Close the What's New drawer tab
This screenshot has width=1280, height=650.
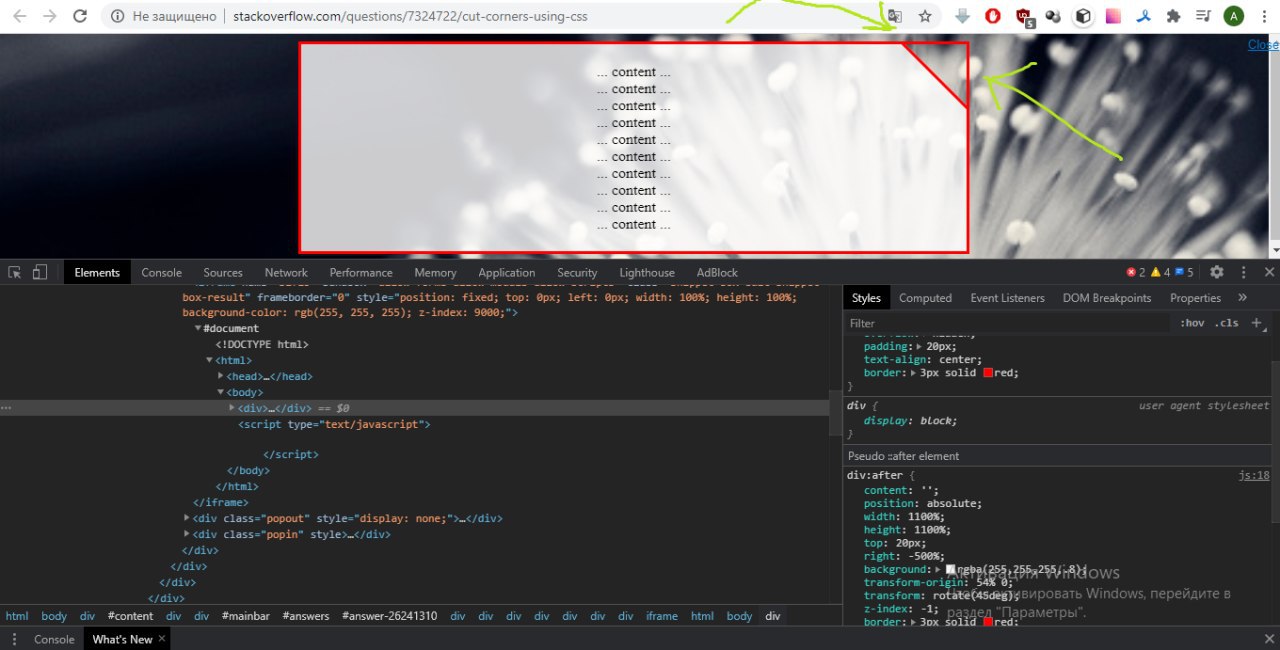pos(162,639)
